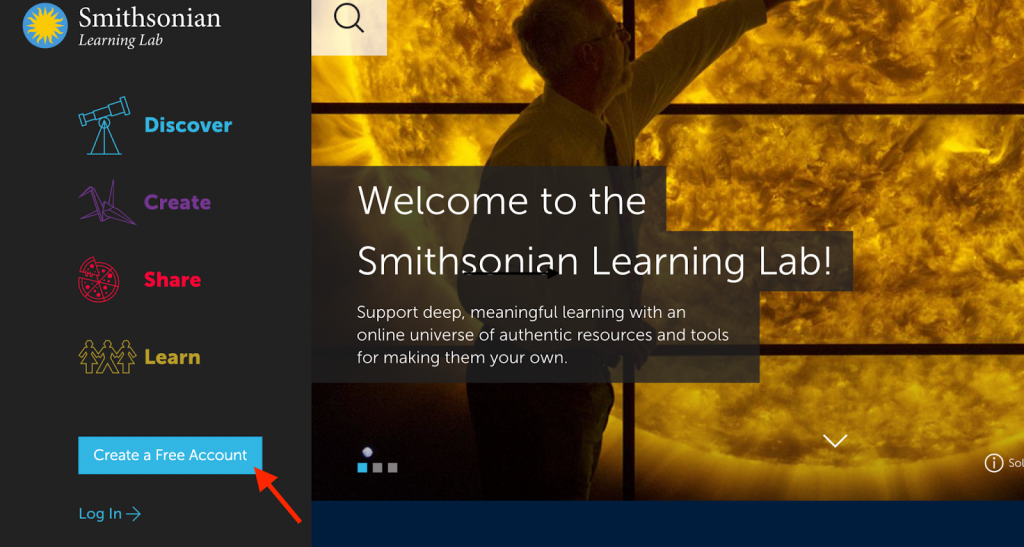Click Create a Free Account button

click(170, 455)
